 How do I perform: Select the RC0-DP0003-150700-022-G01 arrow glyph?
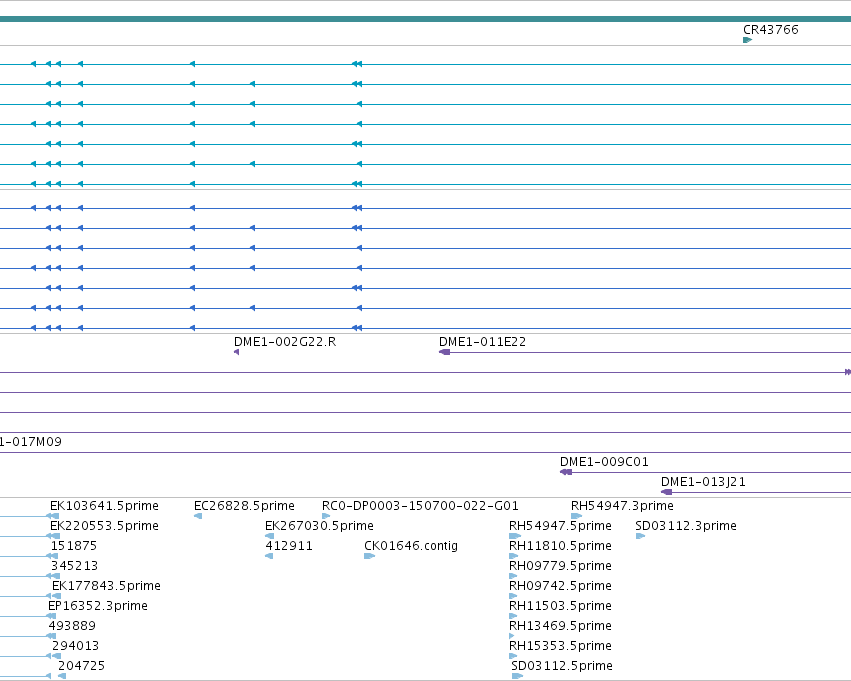tap(326, 516)
